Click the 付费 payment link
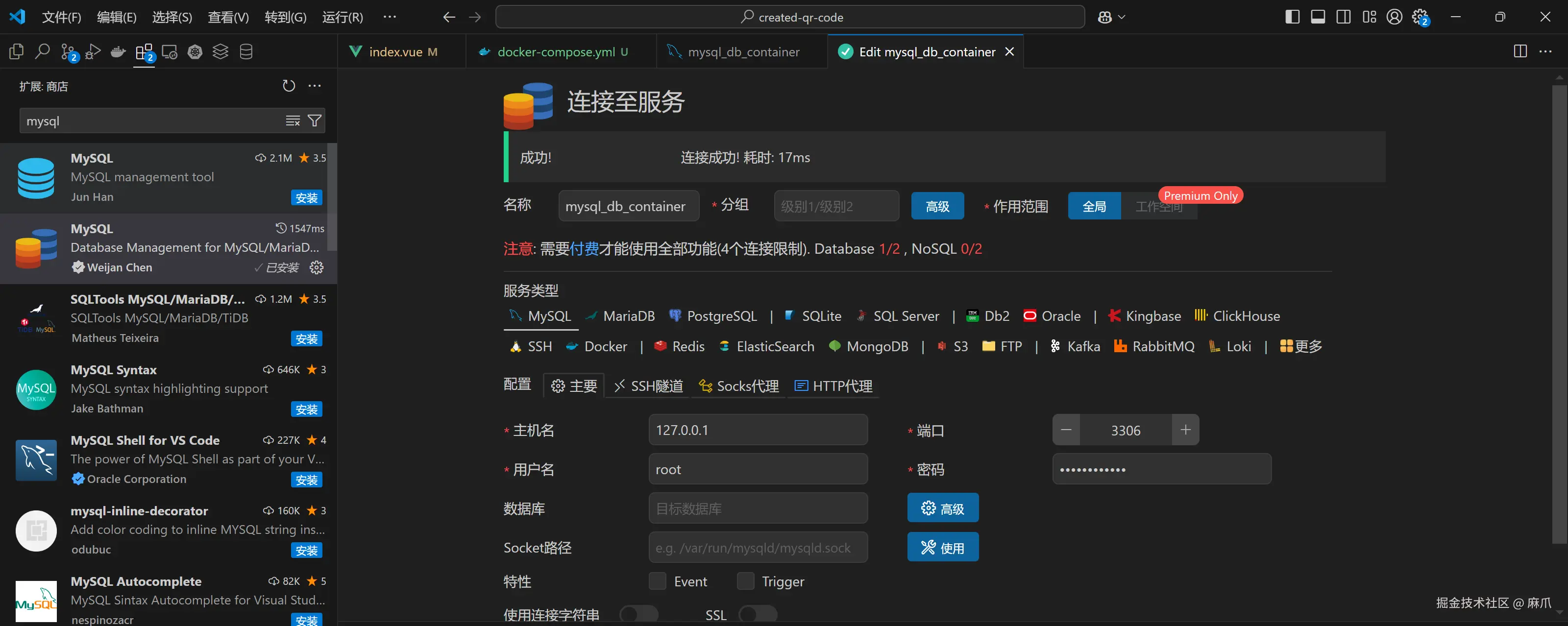1568x626 pixels. coord(584,248)
